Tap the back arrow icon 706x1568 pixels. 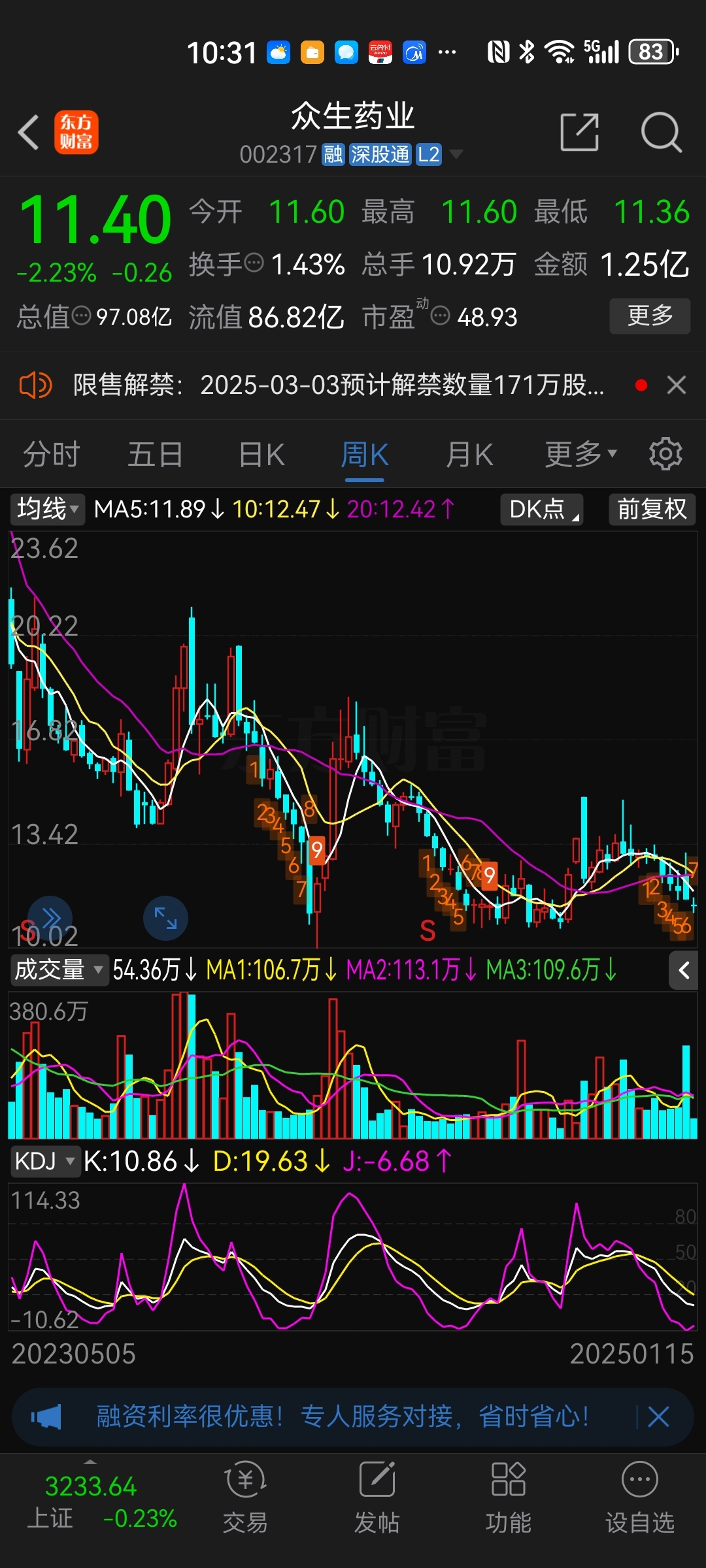[29, 132]
